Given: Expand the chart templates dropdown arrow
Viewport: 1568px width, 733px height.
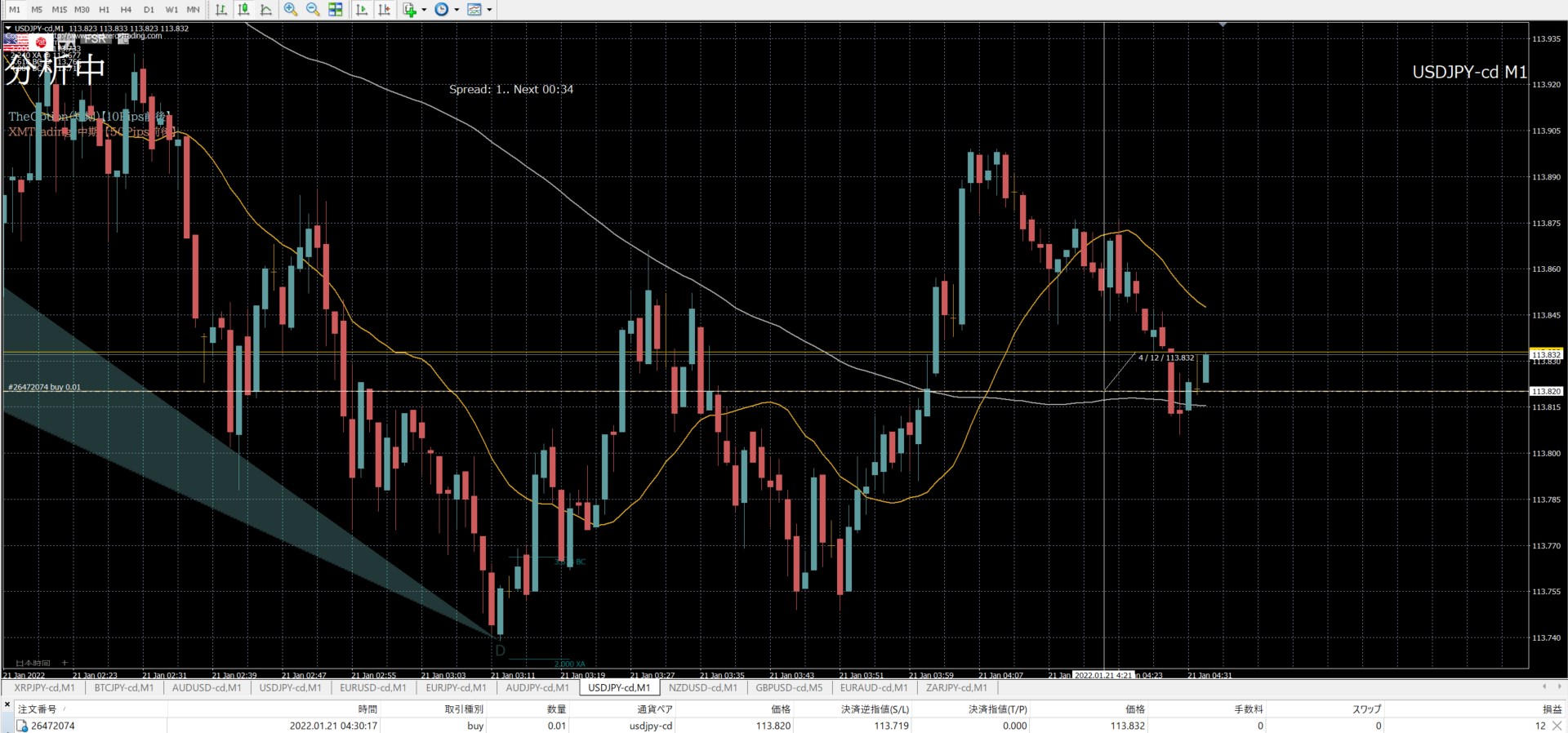Looking at the screenshot, I should click(x=490, y=10).
